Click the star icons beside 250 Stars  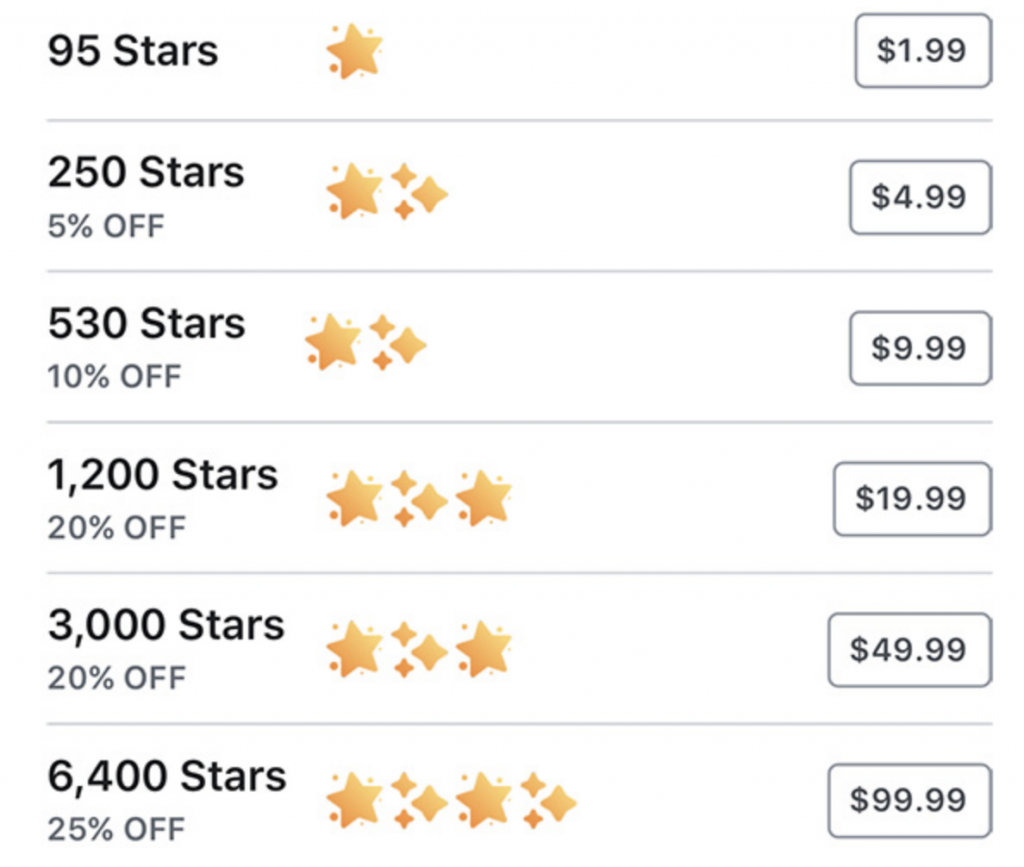[x=387, y=191]
